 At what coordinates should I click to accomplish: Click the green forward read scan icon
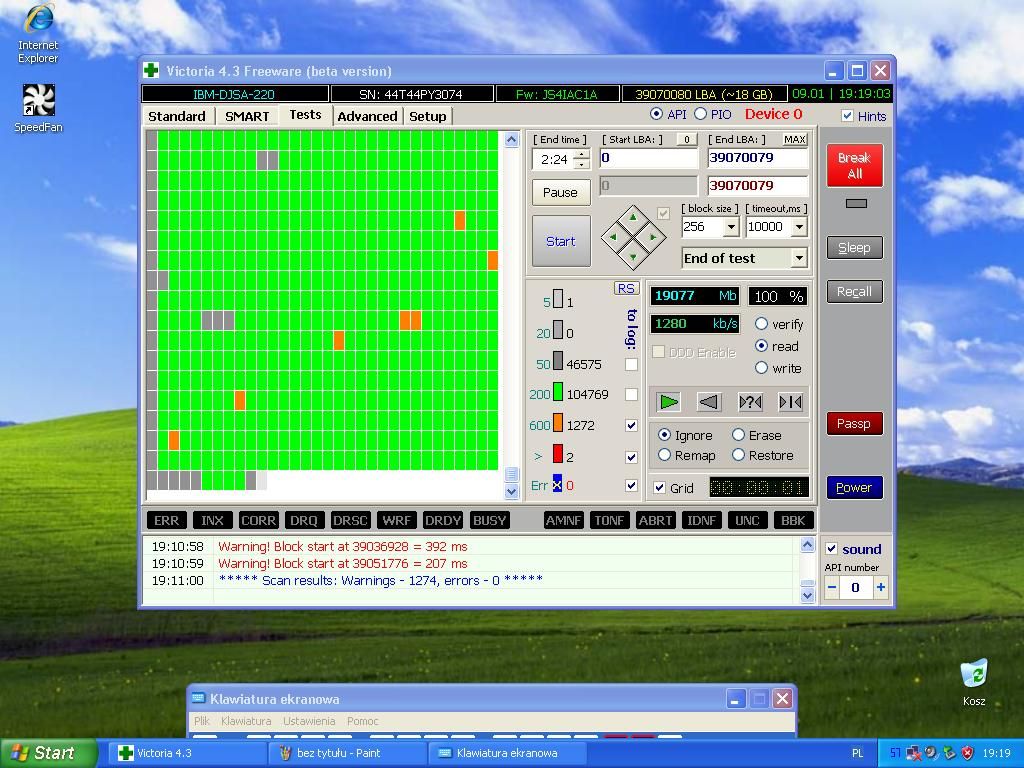click(670, 402)
